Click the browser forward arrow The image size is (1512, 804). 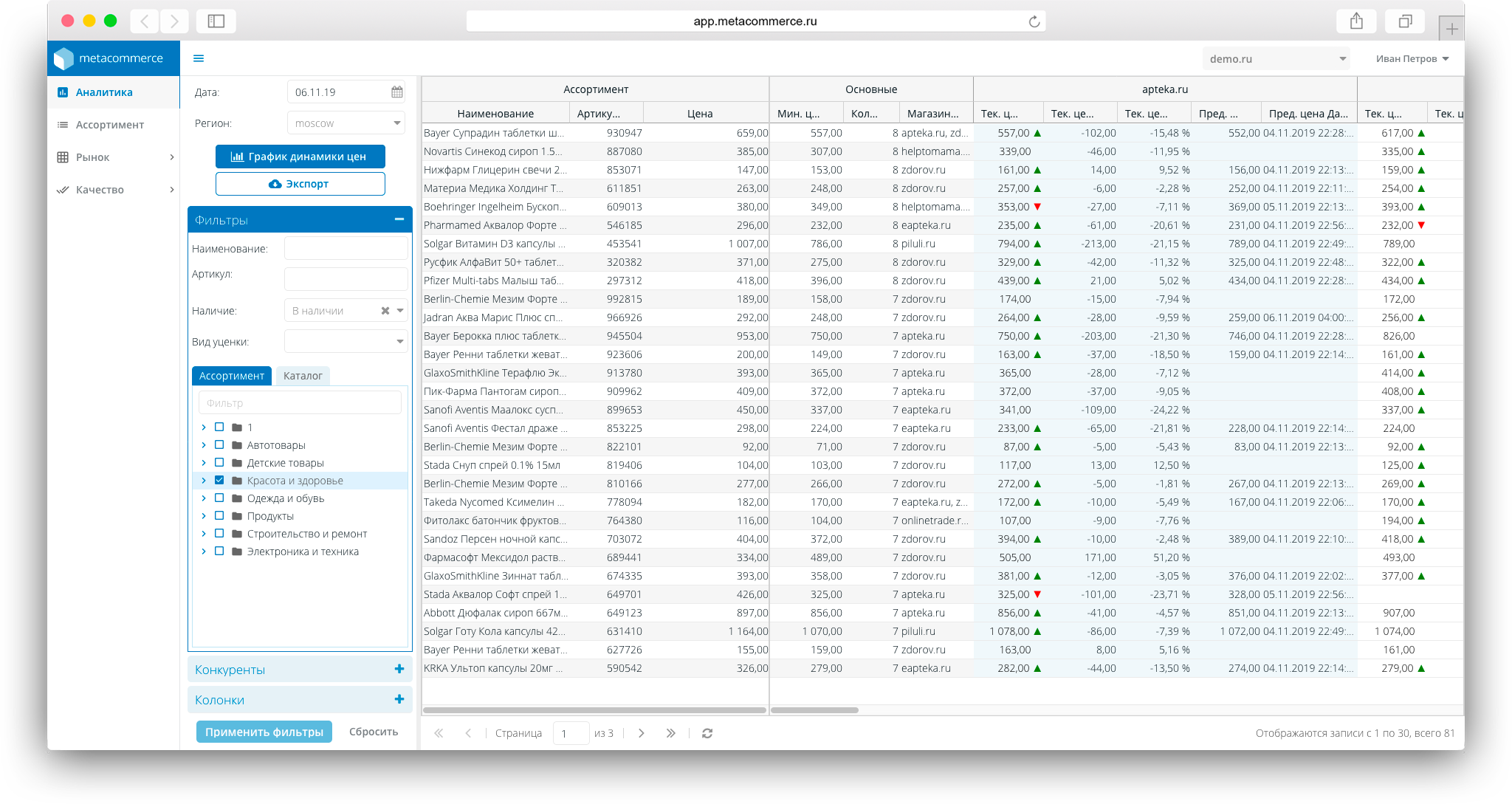[x=174, y=21]
